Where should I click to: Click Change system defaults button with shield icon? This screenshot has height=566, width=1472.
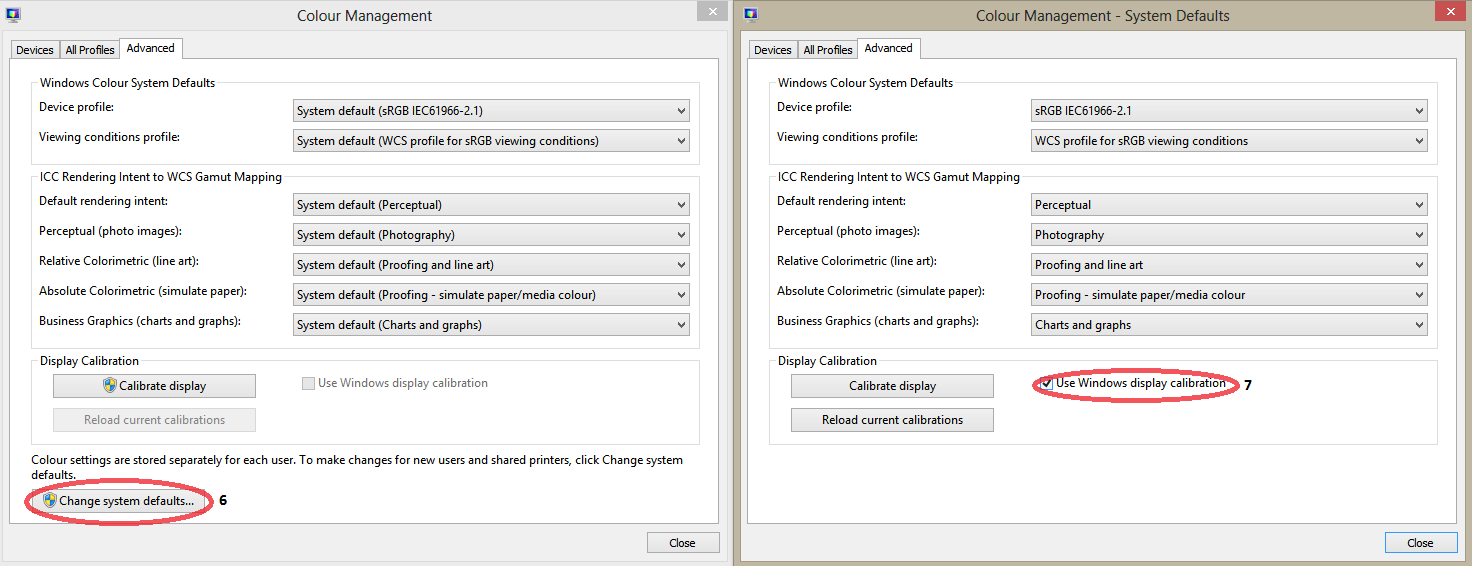pos(118,501)
